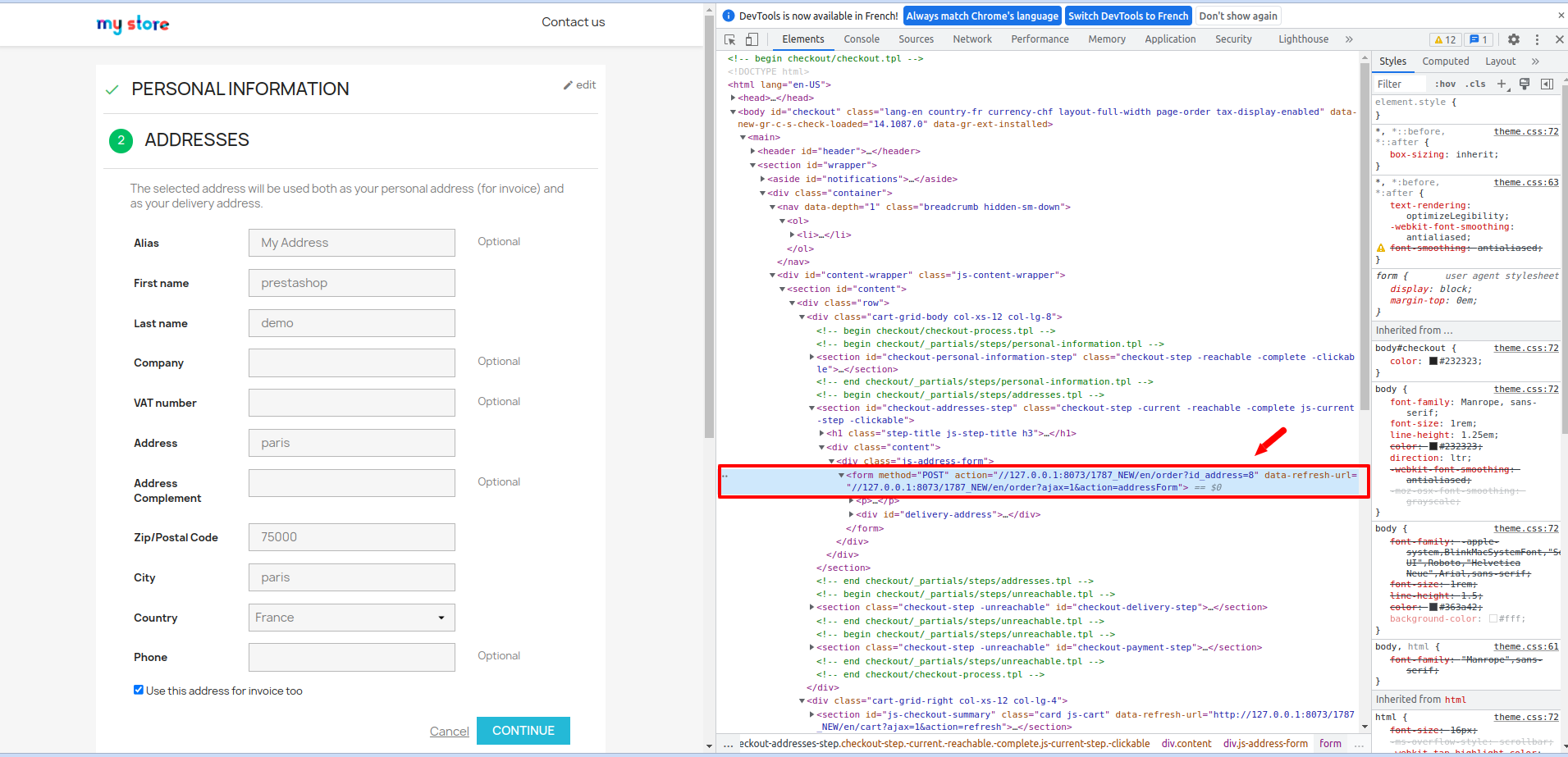Edit the personal information section
Viewport: 1568px width, 757px height.
pyautogui.click(x=579, y=84)
